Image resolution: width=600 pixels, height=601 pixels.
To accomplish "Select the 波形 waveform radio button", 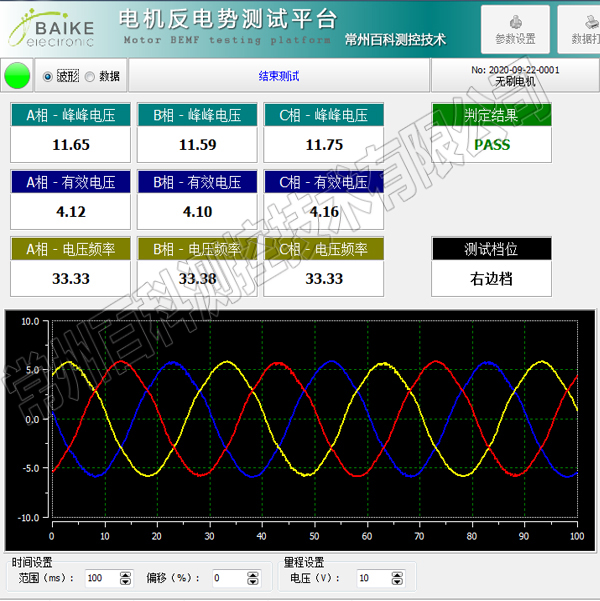I will (x=48, y=76).
